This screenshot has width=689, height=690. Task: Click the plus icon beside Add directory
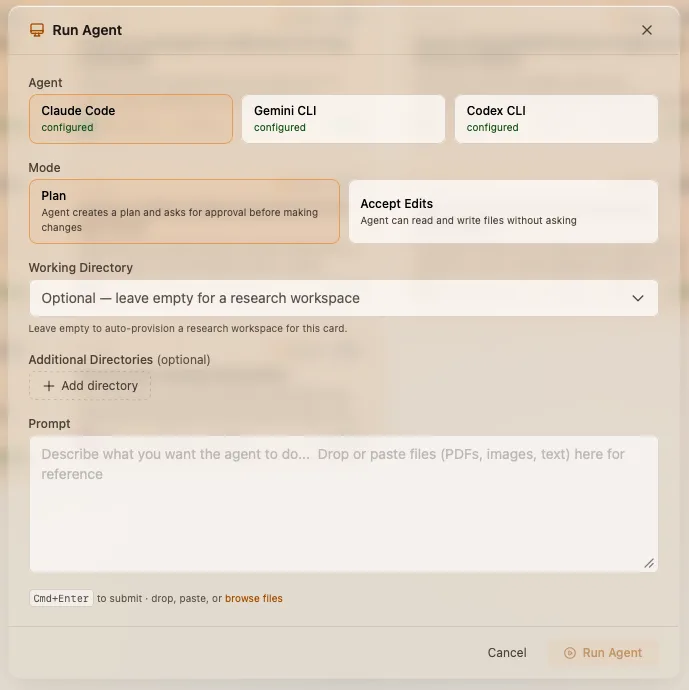pyautogui.click(x=49, y=386)
